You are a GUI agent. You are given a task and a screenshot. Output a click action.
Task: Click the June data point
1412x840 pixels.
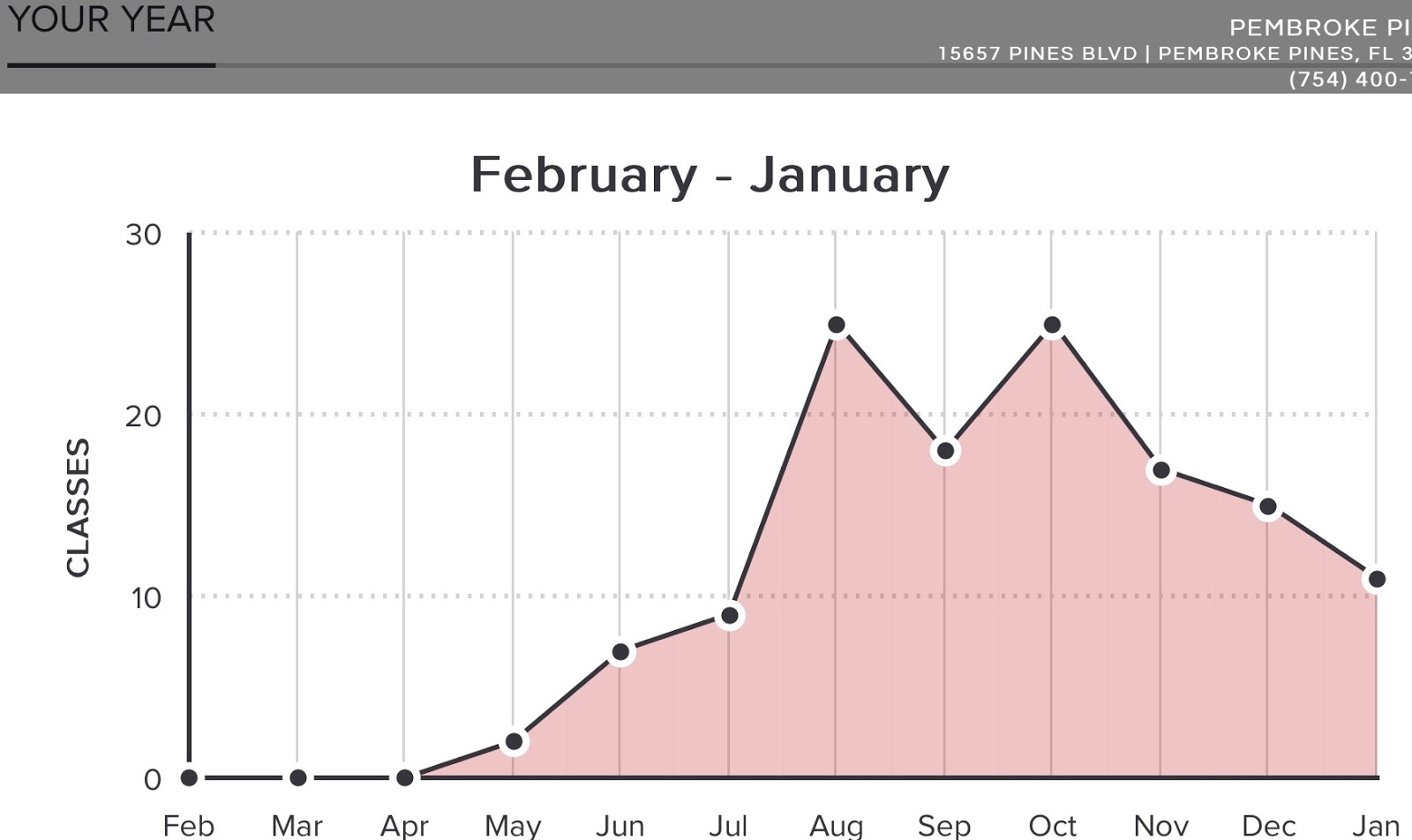click(x=620, y=653)
